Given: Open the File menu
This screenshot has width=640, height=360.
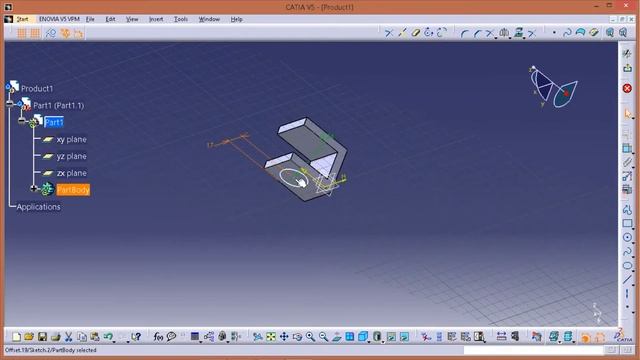Looking at the screenshot, I should click(x=90, y=19).
